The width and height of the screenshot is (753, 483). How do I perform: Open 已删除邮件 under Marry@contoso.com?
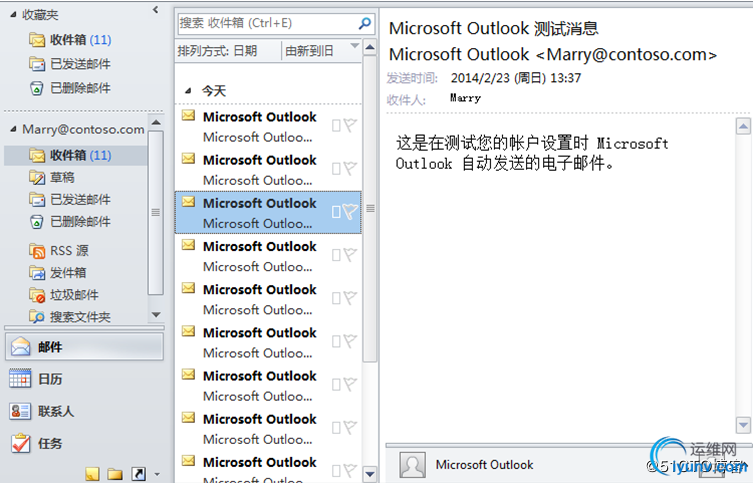click(x=70, y=221)
